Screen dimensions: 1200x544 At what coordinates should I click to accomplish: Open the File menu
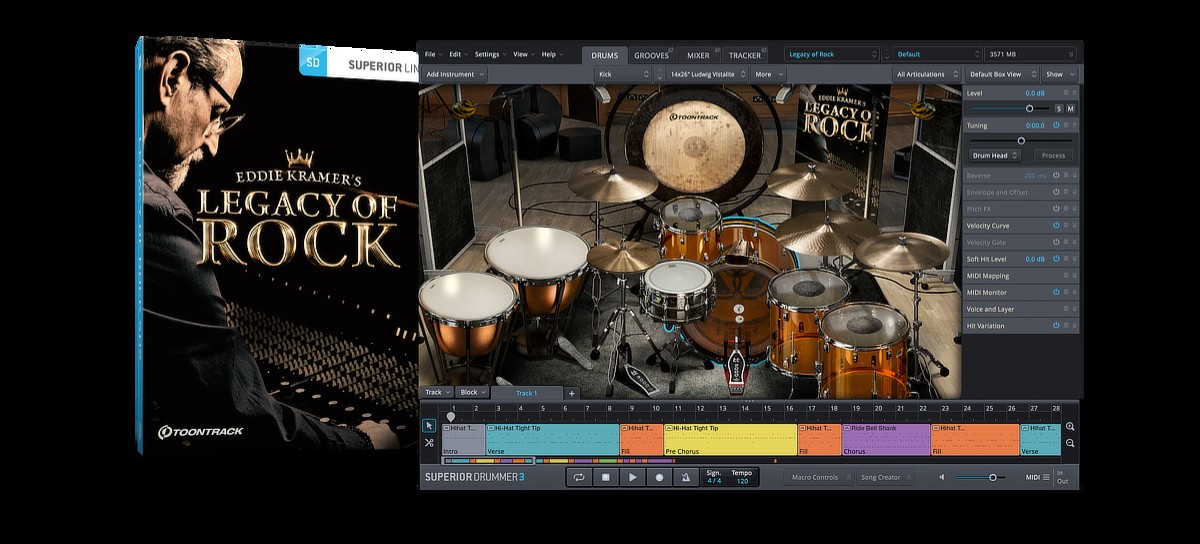click(433, 54)
